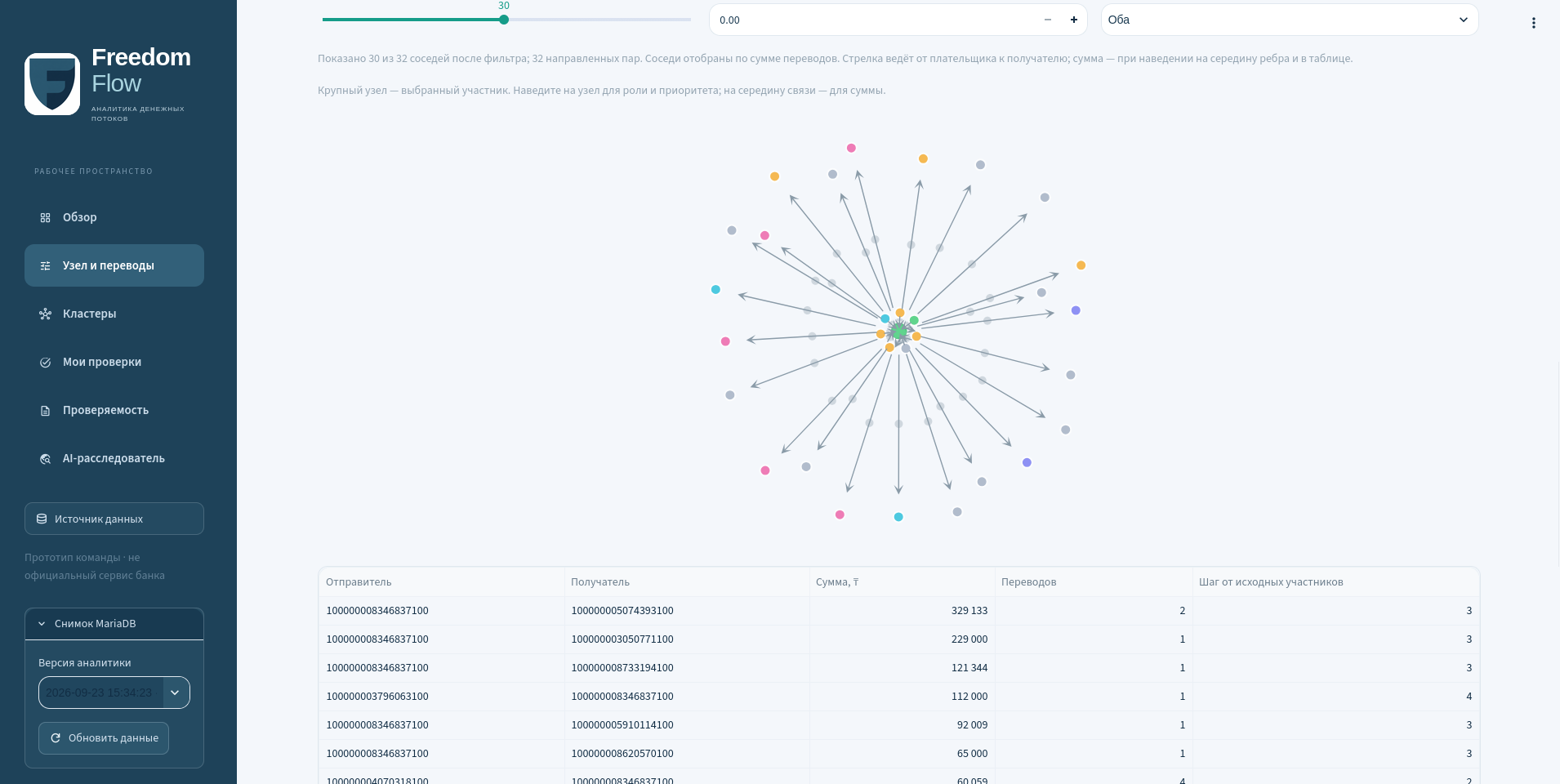The image size is (1560, 784).
Task: Decrease the amount with the minus stepper
Action: [x=1048, y=20]
